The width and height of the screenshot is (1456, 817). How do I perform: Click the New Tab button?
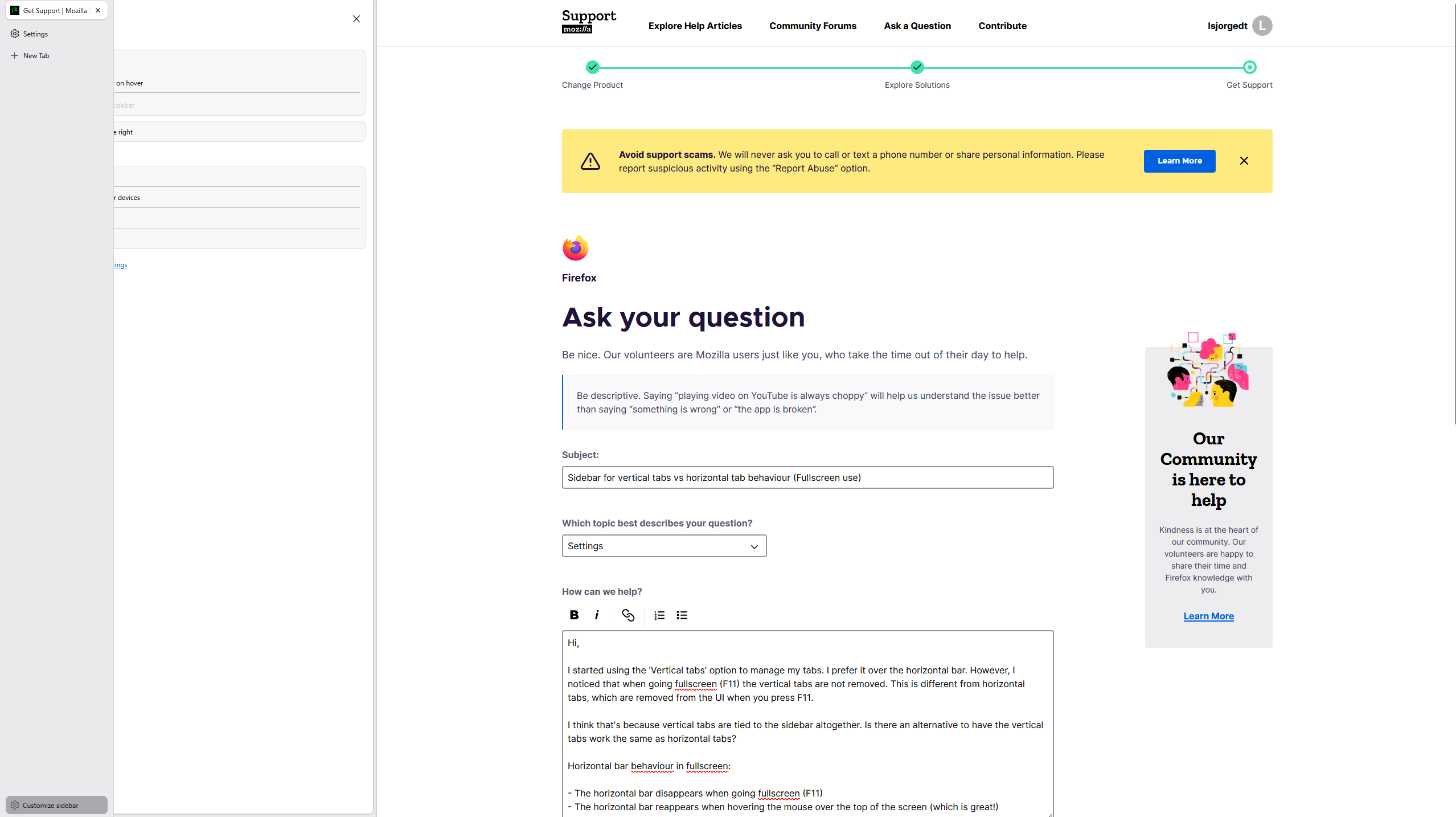pos(56,55)
